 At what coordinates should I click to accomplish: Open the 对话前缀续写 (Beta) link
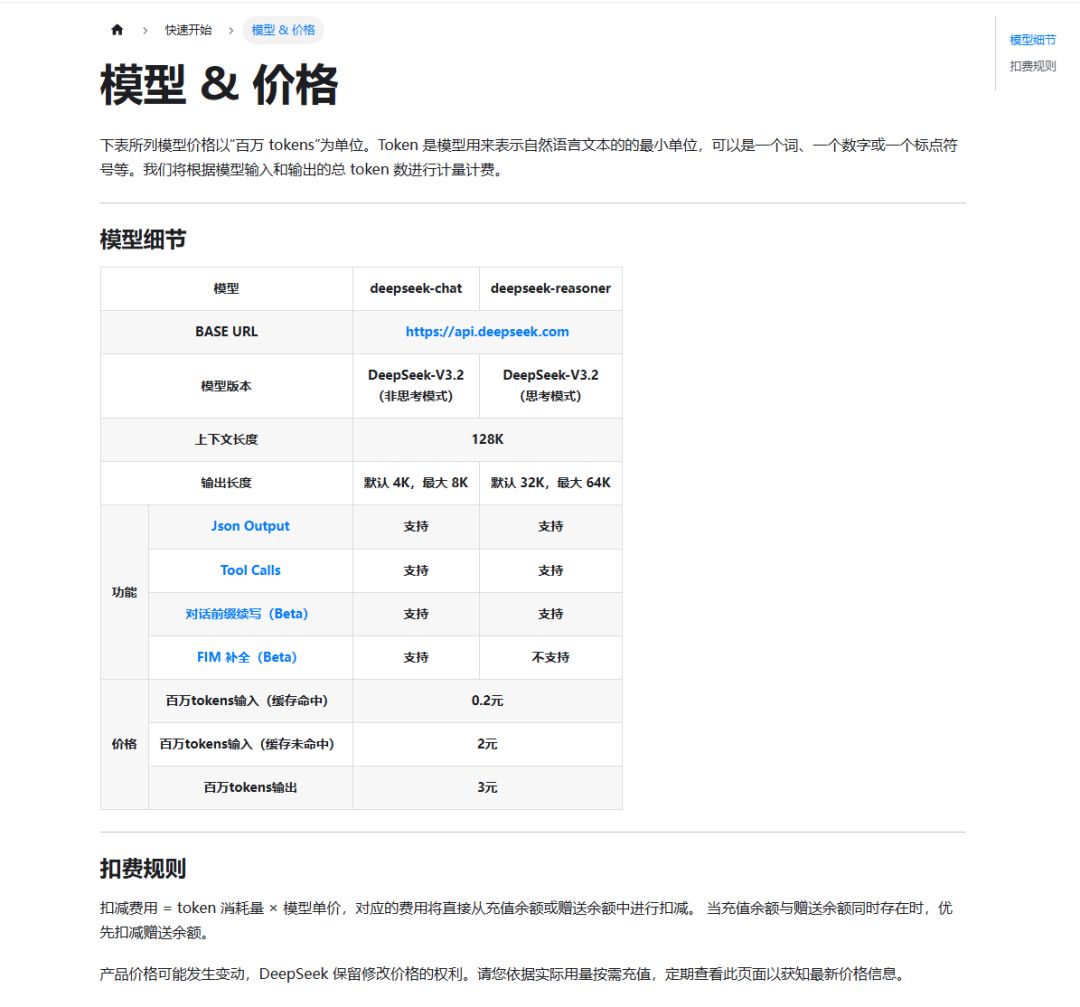coord(246,614)
